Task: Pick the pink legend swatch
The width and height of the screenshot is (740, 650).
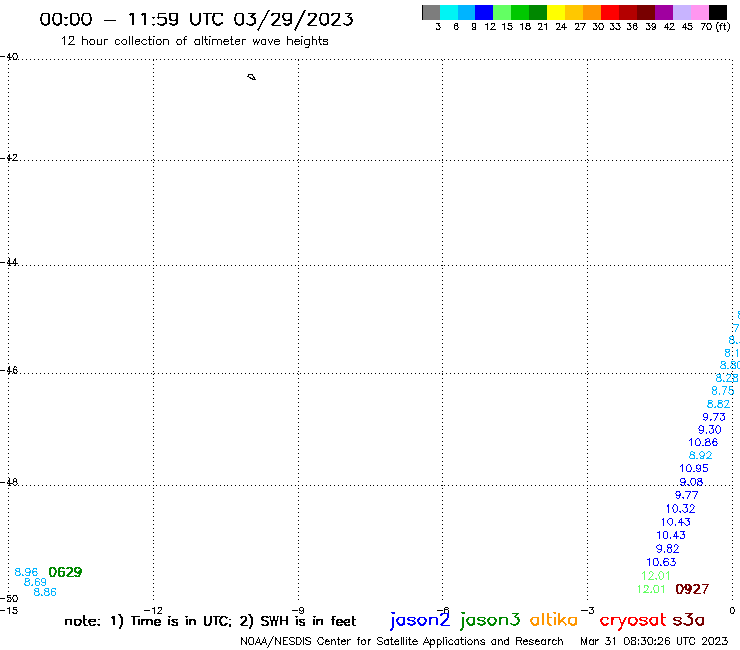Action: [x=699, y=12]
